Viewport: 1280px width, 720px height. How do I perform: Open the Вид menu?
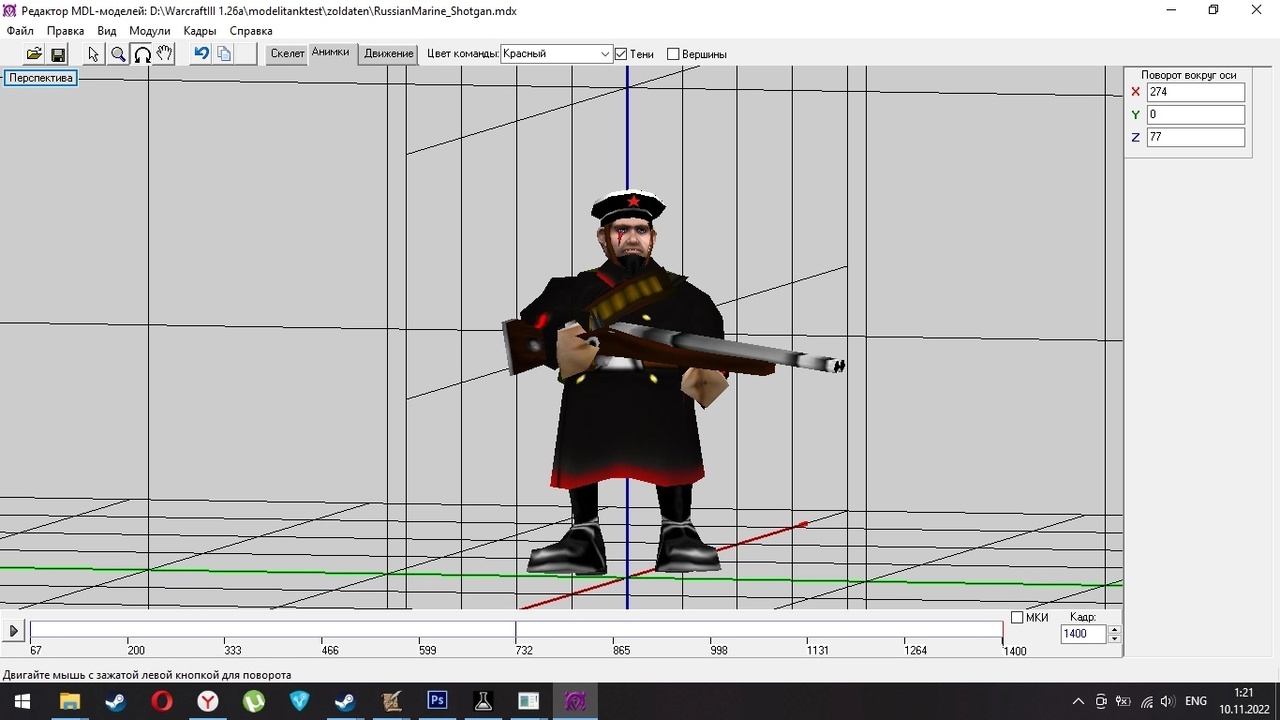(x=107, y=31)
